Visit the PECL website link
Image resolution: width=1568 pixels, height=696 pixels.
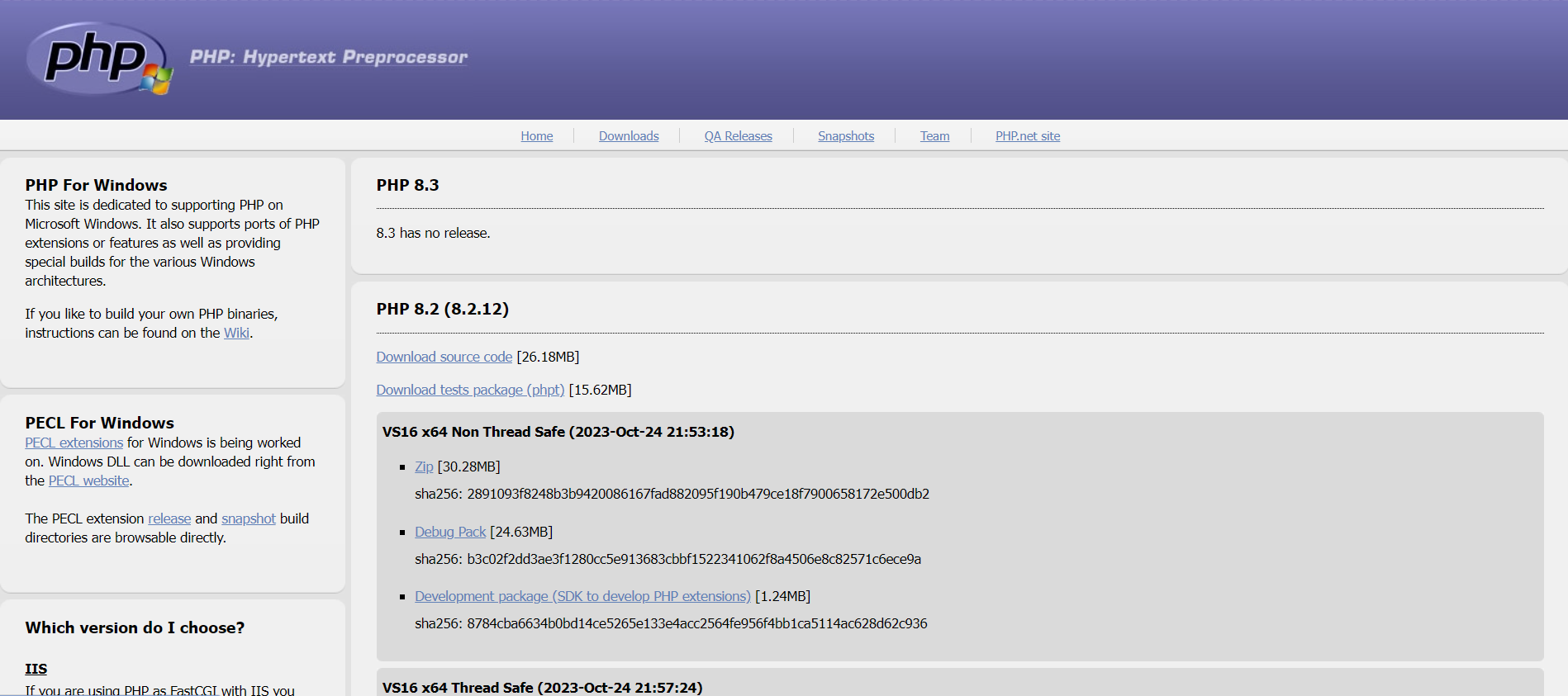(x=88, y=481)
